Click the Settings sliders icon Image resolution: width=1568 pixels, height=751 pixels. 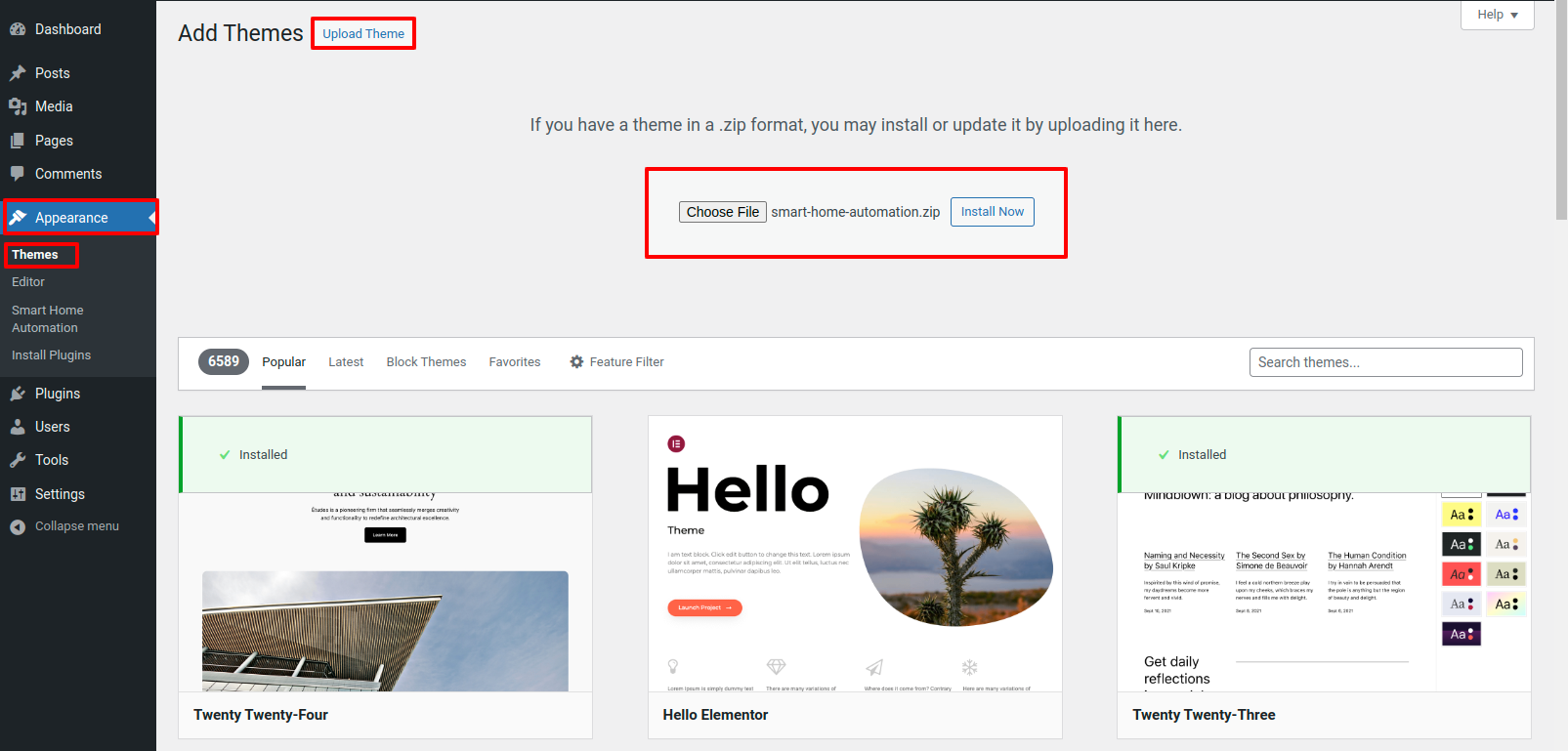(x=18, y=494)
